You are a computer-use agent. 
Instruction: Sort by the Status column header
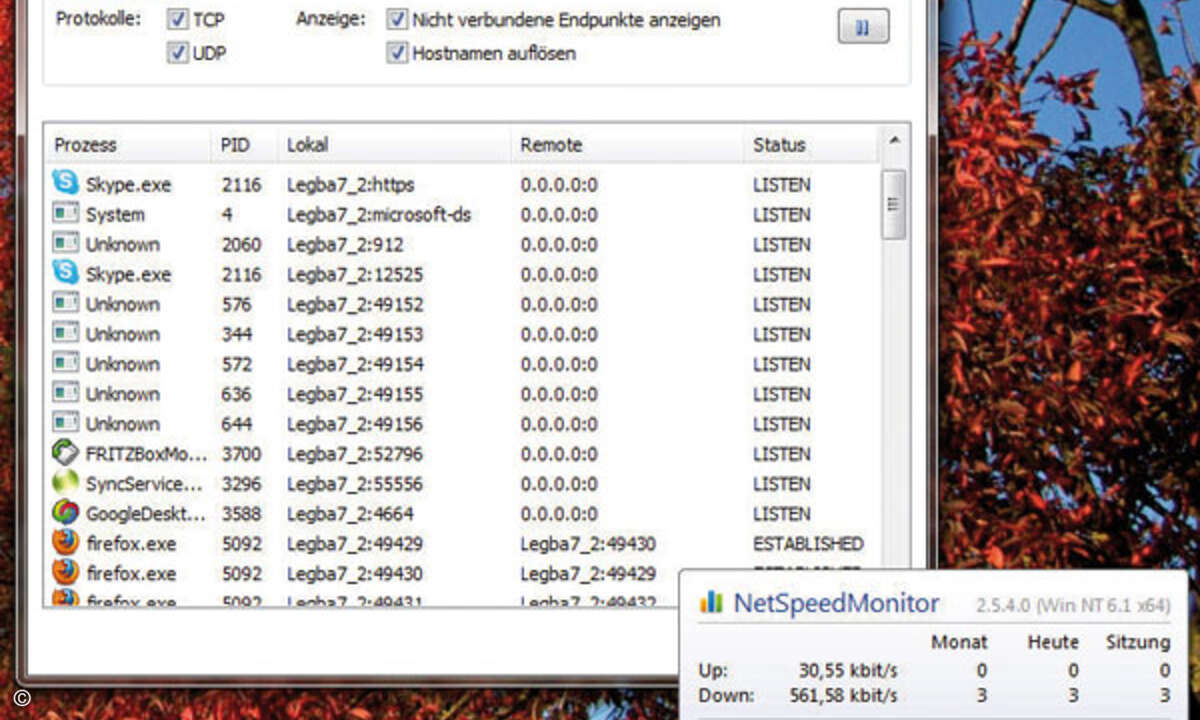pyautogui.click(x=812, y=144)
